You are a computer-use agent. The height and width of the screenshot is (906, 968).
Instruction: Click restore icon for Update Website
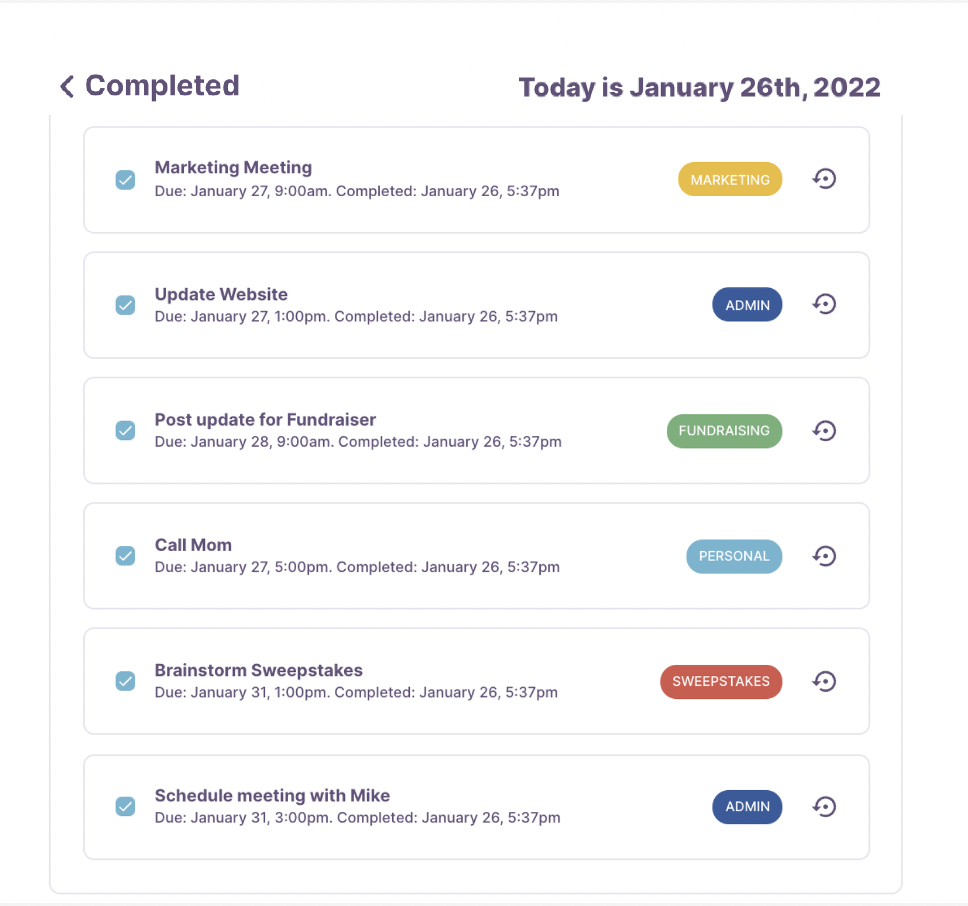[824, 304]
